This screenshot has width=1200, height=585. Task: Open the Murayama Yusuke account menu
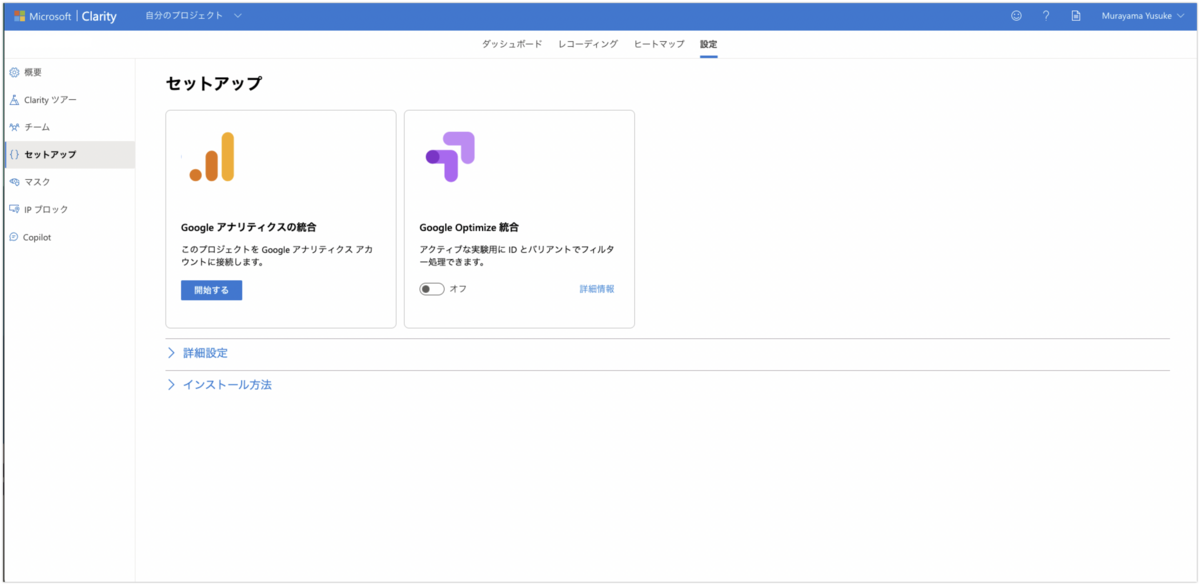(x=1143, y=16)
